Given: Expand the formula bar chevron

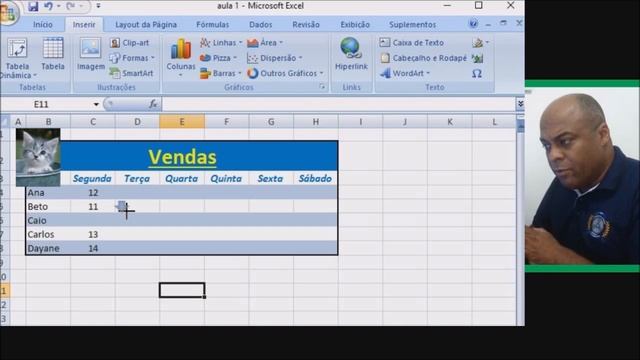Looking at the screenshot, I should tap(520, 104).
